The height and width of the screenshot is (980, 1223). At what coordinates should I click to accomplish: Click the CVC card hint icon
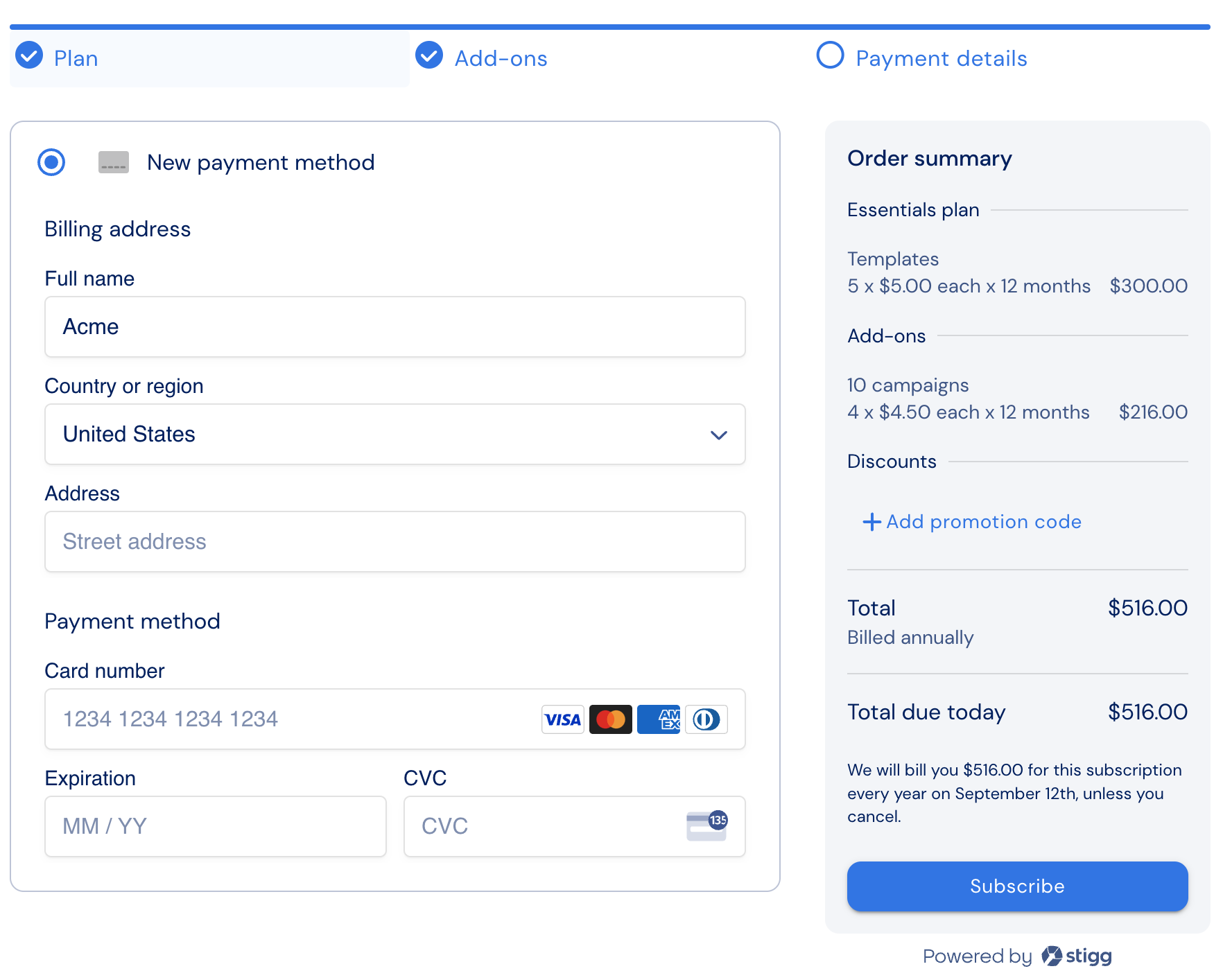pos(706,825)
